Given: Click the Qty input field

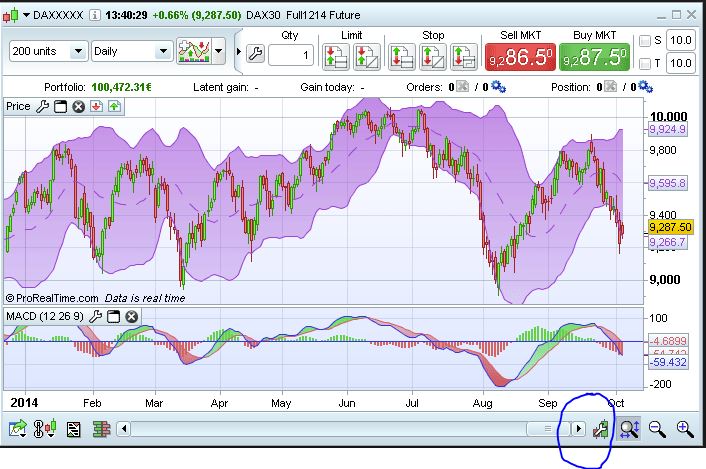Looking at the screenshot, I should pos(291,55).
